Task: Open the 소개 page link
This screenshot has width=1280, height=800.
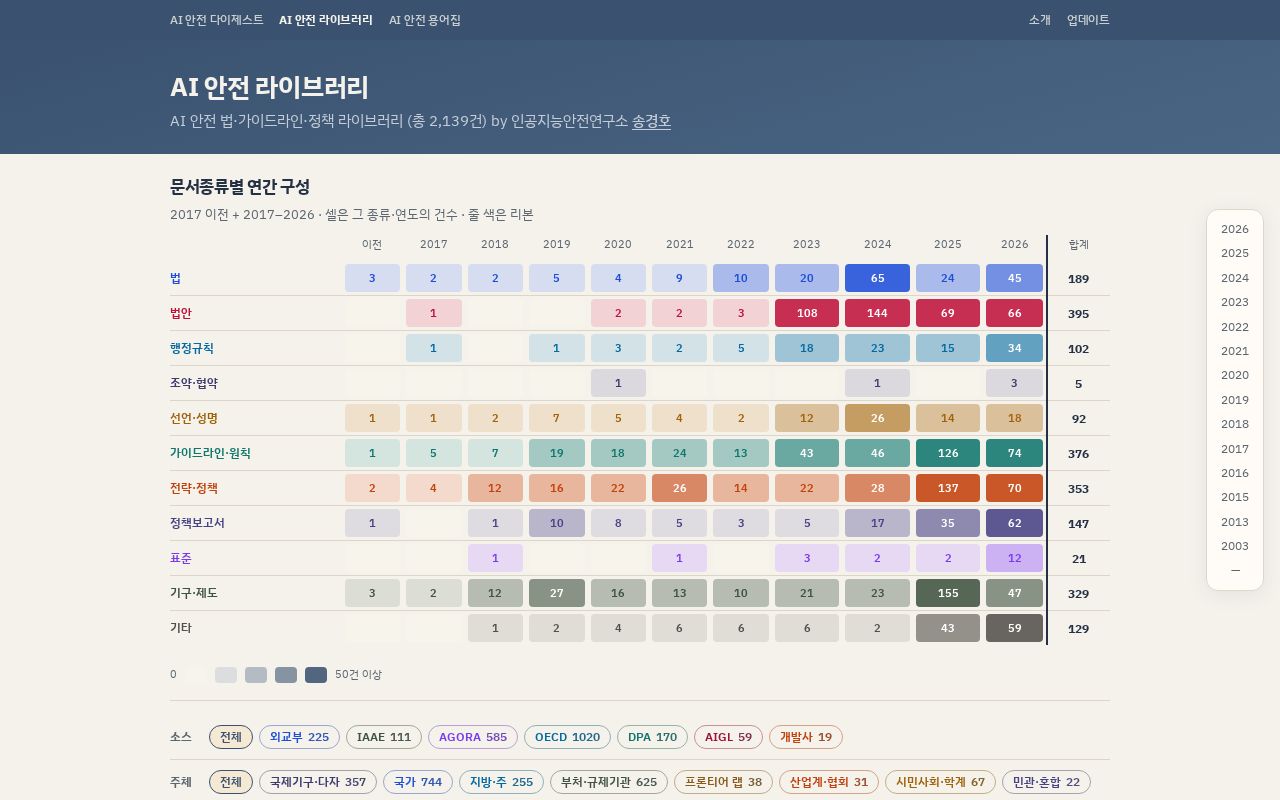Action: (x=1040, y=20)
